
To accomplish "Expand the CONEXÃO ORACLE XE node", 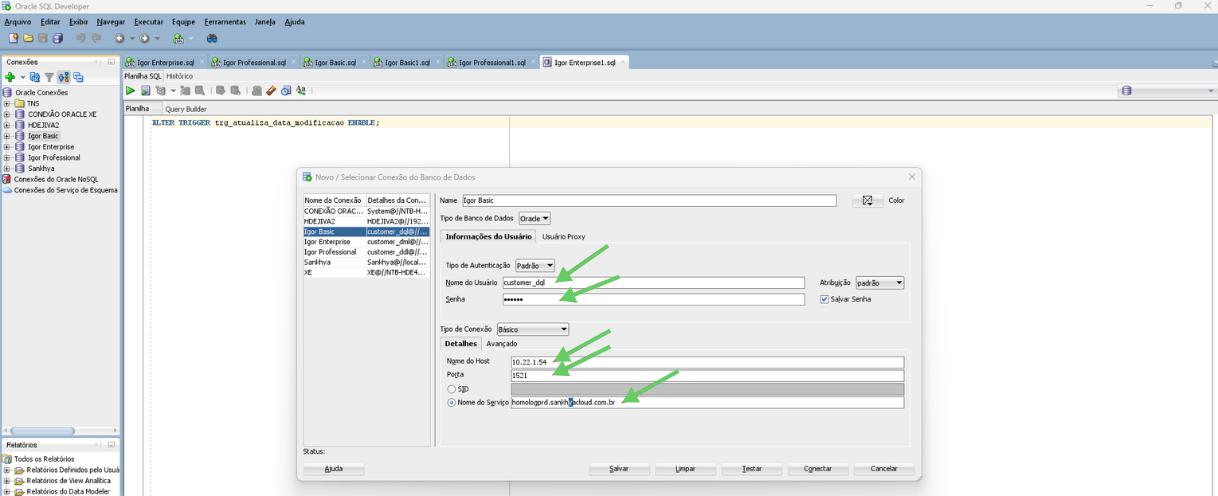I will (x=7, y=114).
